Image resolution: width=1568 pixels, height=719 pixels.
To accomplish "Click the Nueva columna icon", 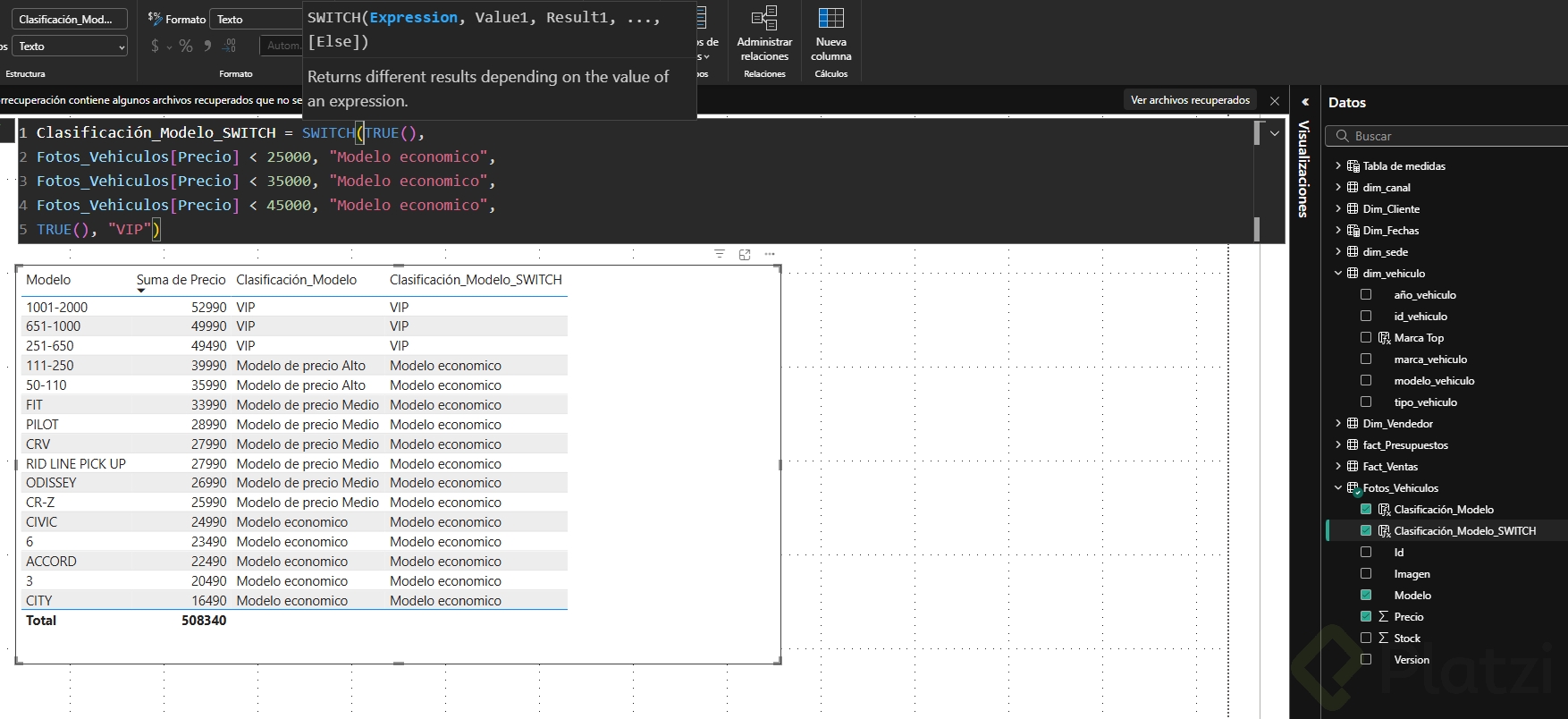I will click(x=830, y=19).
